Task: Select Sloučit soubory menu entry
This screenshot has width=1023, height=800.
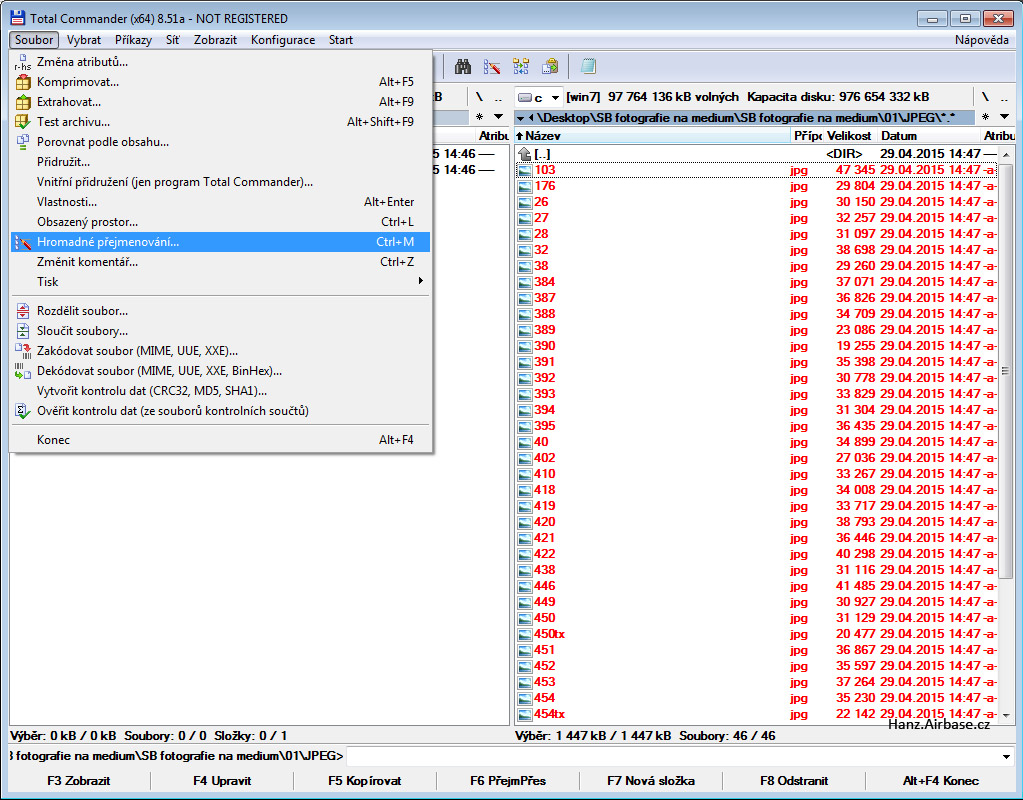Action: click(221, 331)
